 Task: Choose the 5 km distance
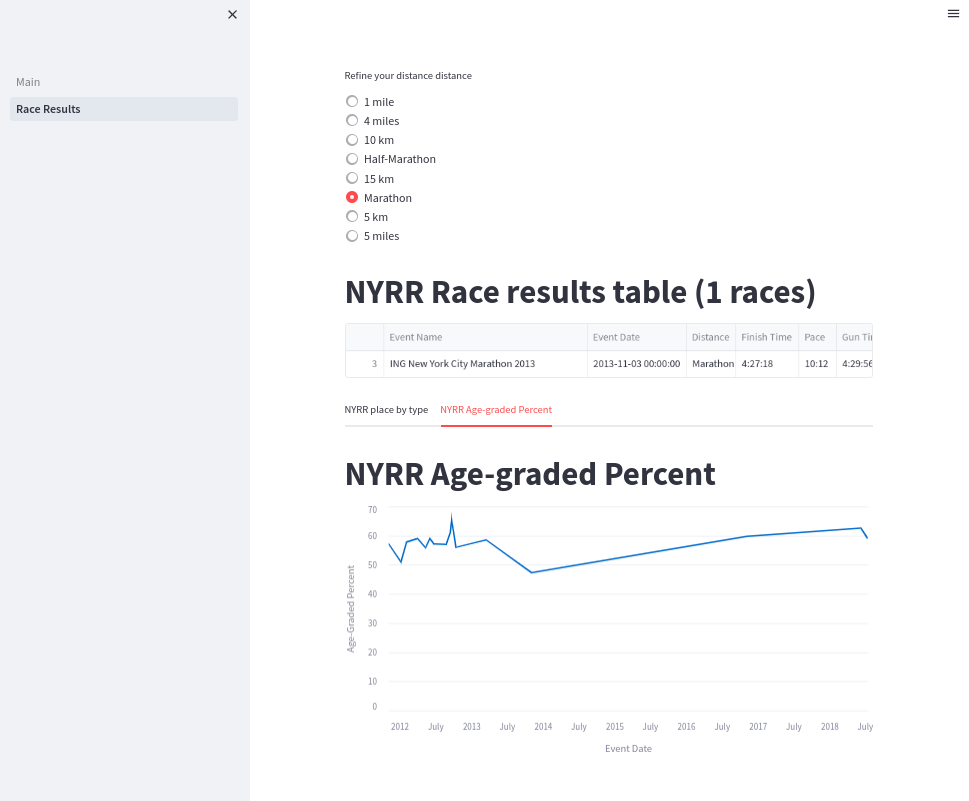[x=352, y=217]
